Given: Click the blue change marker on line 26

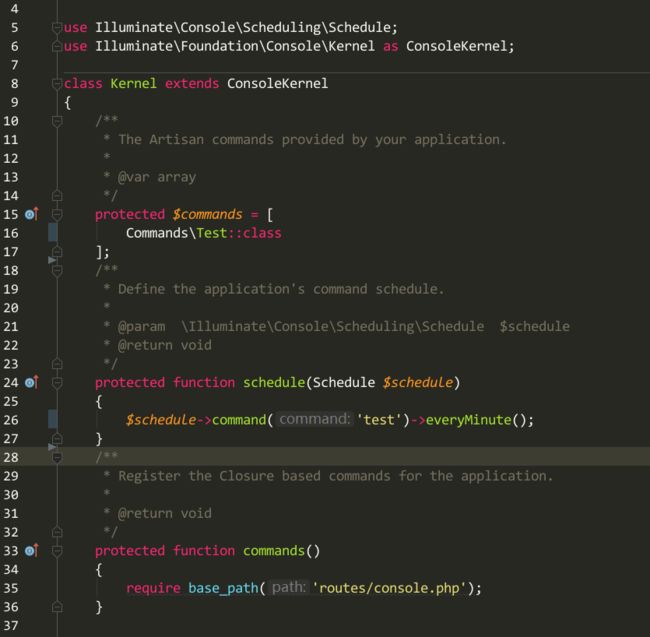Looking at the screenshot, I should click(53, 419).
